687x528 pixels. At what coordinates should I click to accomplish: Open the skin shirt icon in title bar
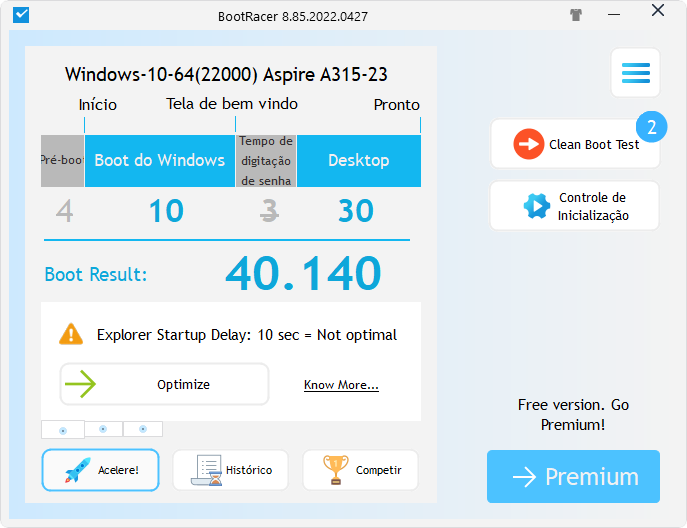[576, 15]
